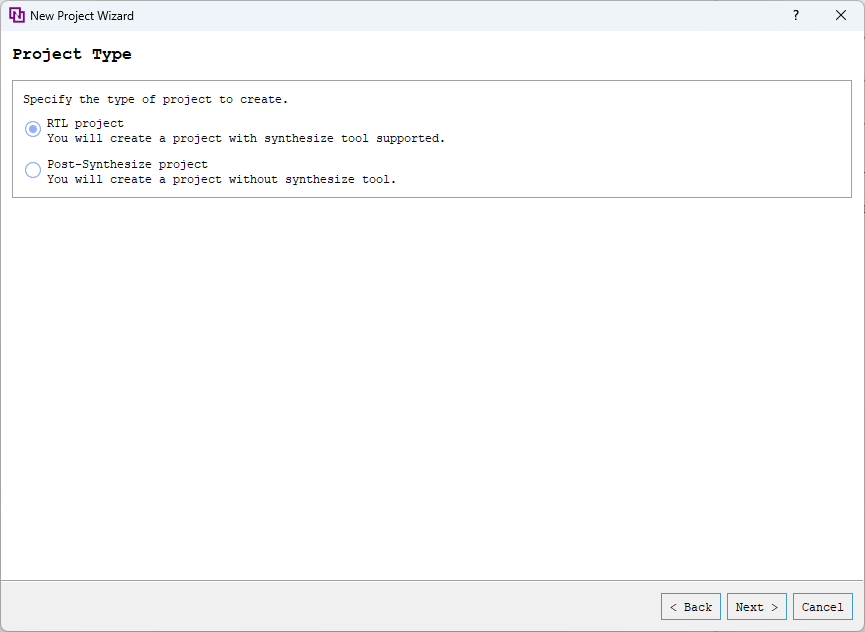This screenshot has width=865, height=632.
Task: Click the Post-Synthesize description line
Action: (224, 179)
